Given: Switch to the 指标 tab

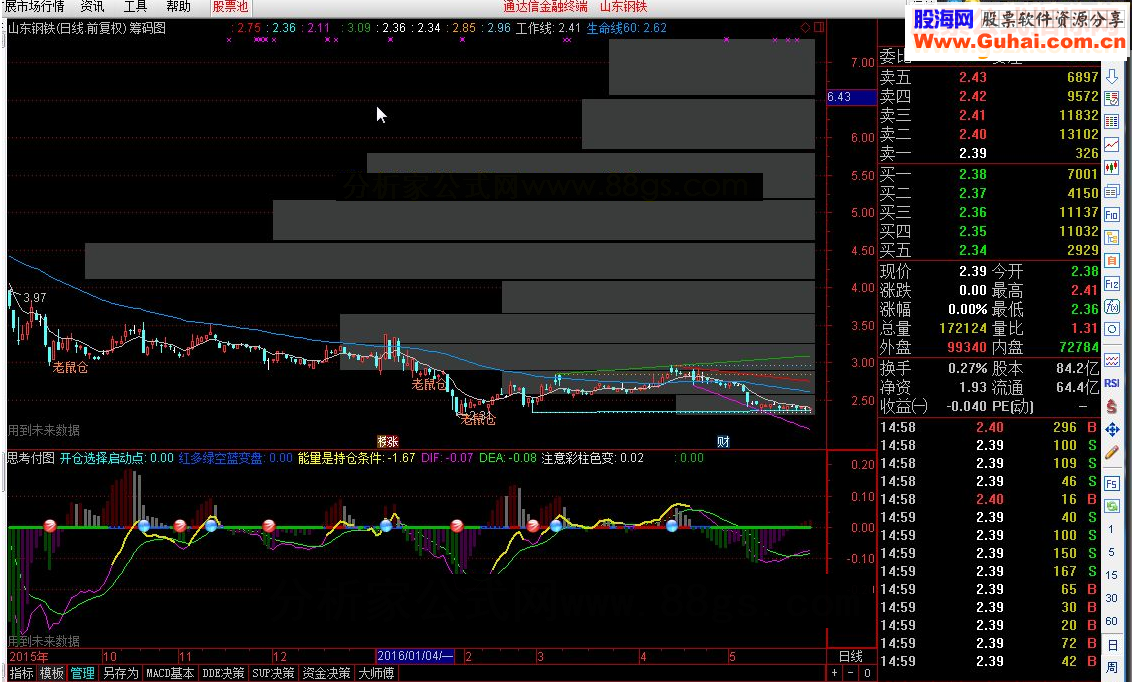Looking at the screenshot, I should coord(22,673).
